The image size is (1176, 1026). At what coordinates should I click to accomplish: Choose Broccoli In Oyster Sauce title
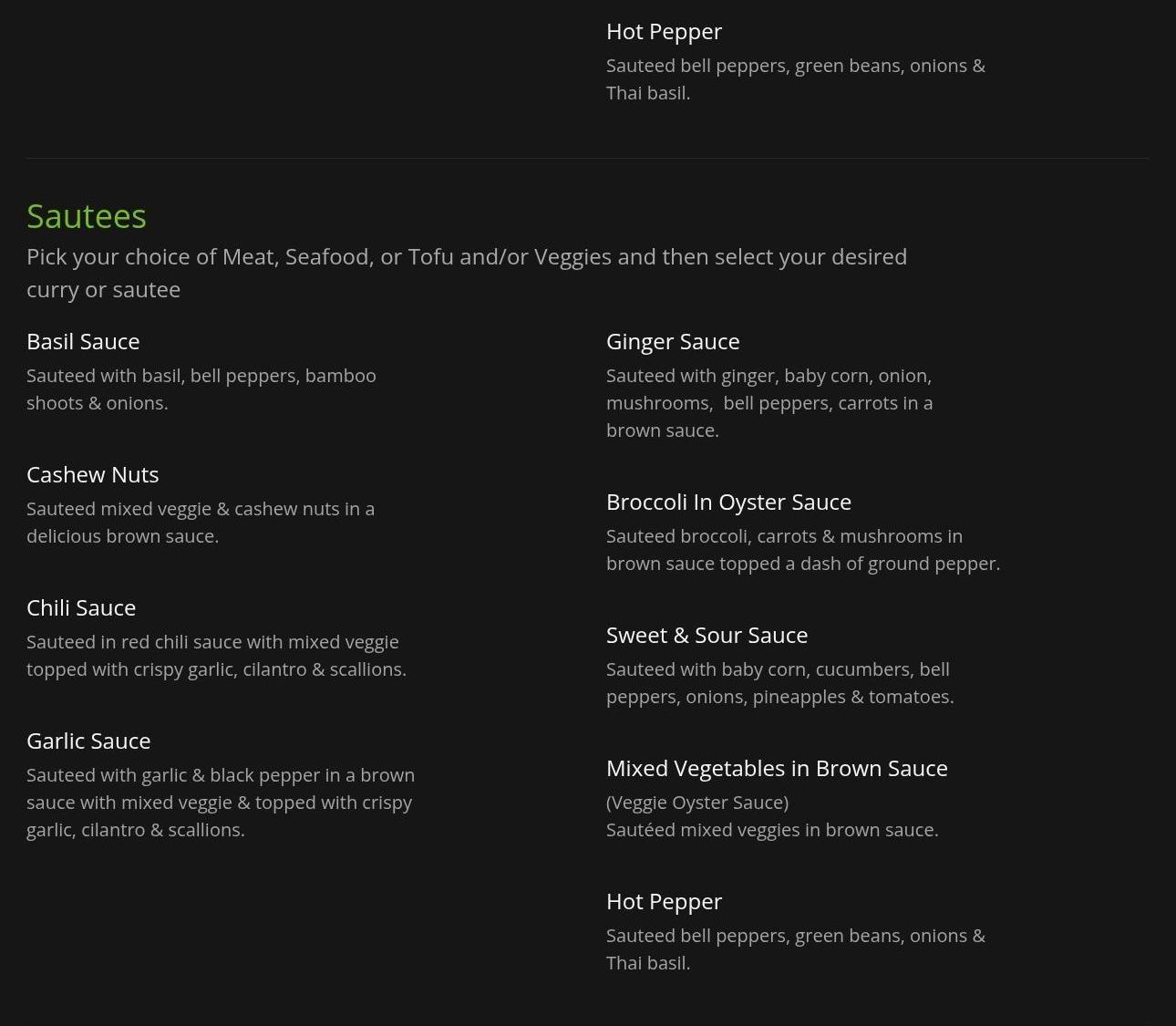point(728,503)
